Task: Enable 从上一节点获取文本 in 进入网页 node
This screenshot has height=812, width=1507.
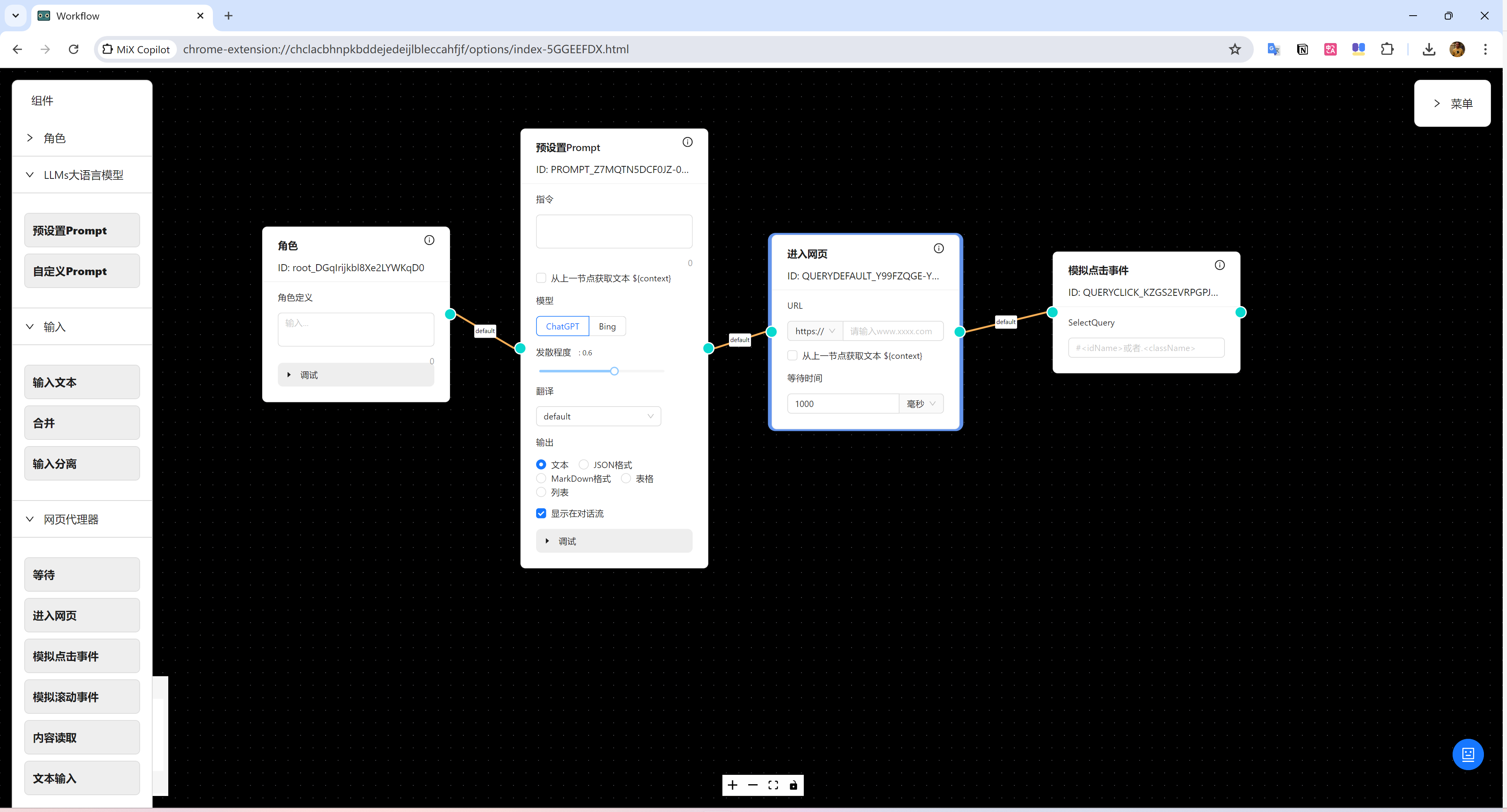Action: tap(792, 356)
